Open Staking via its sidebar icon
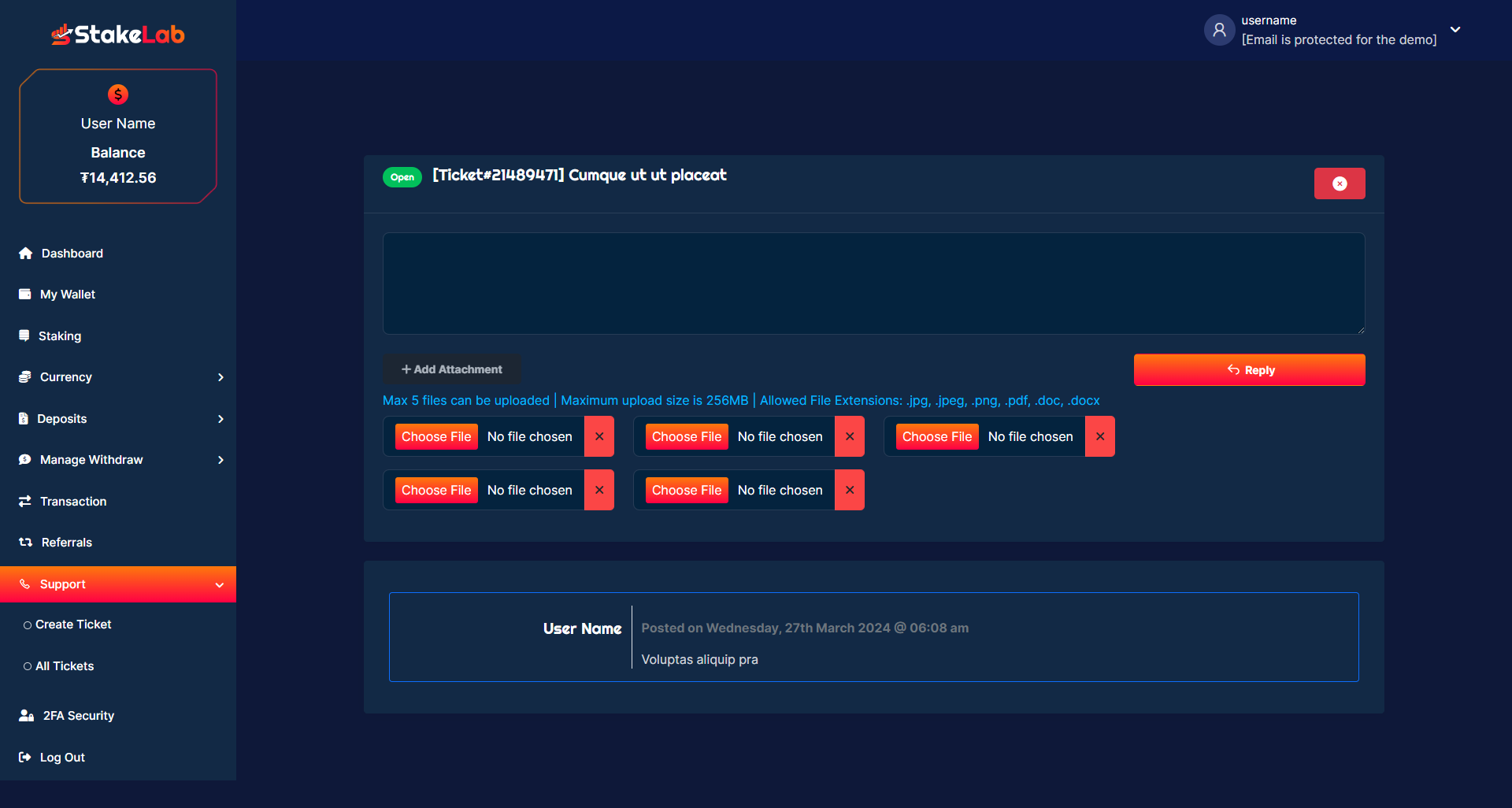Image resolution: width=1512 pixels, height=808 pixels. point(24,335)
